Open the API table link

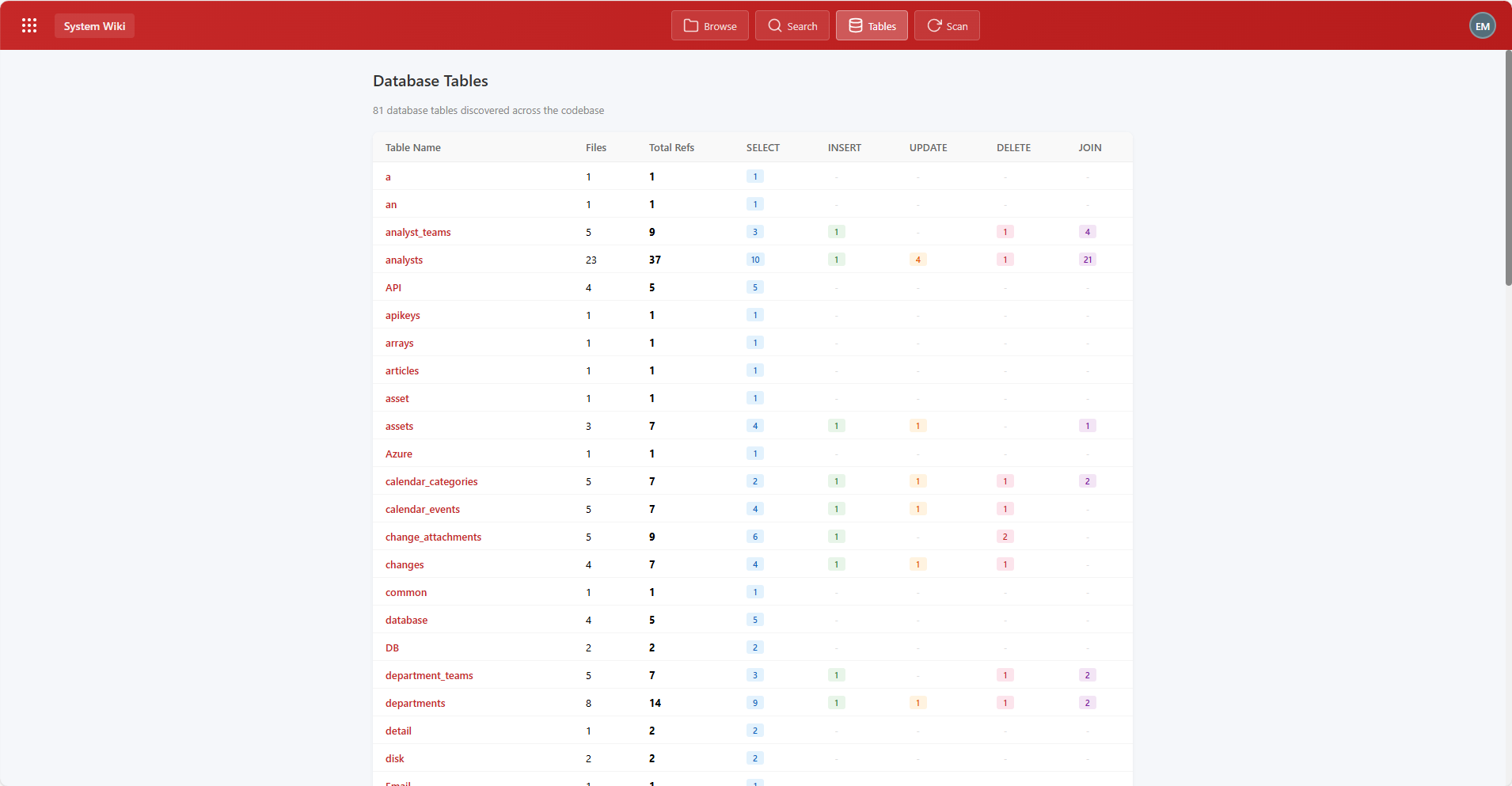tap(393, 287)
